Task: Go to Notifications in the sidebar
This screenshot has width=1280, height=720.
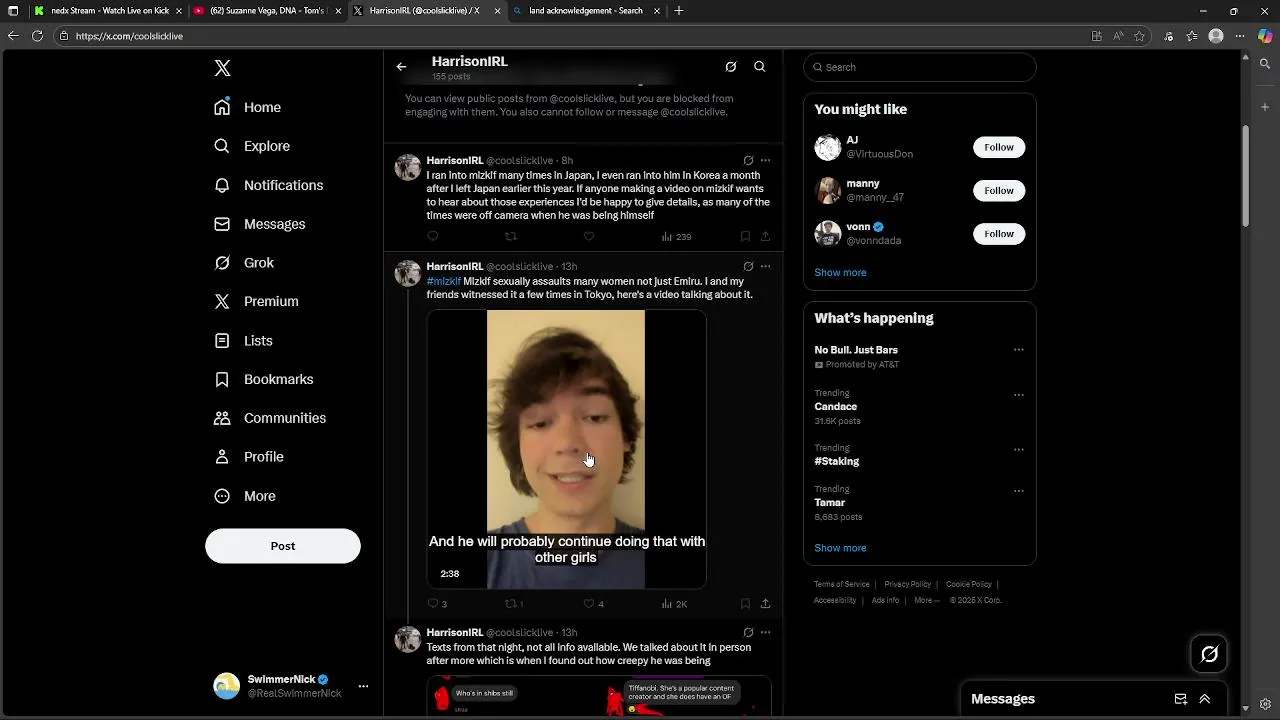Action: tap(269, 185)
